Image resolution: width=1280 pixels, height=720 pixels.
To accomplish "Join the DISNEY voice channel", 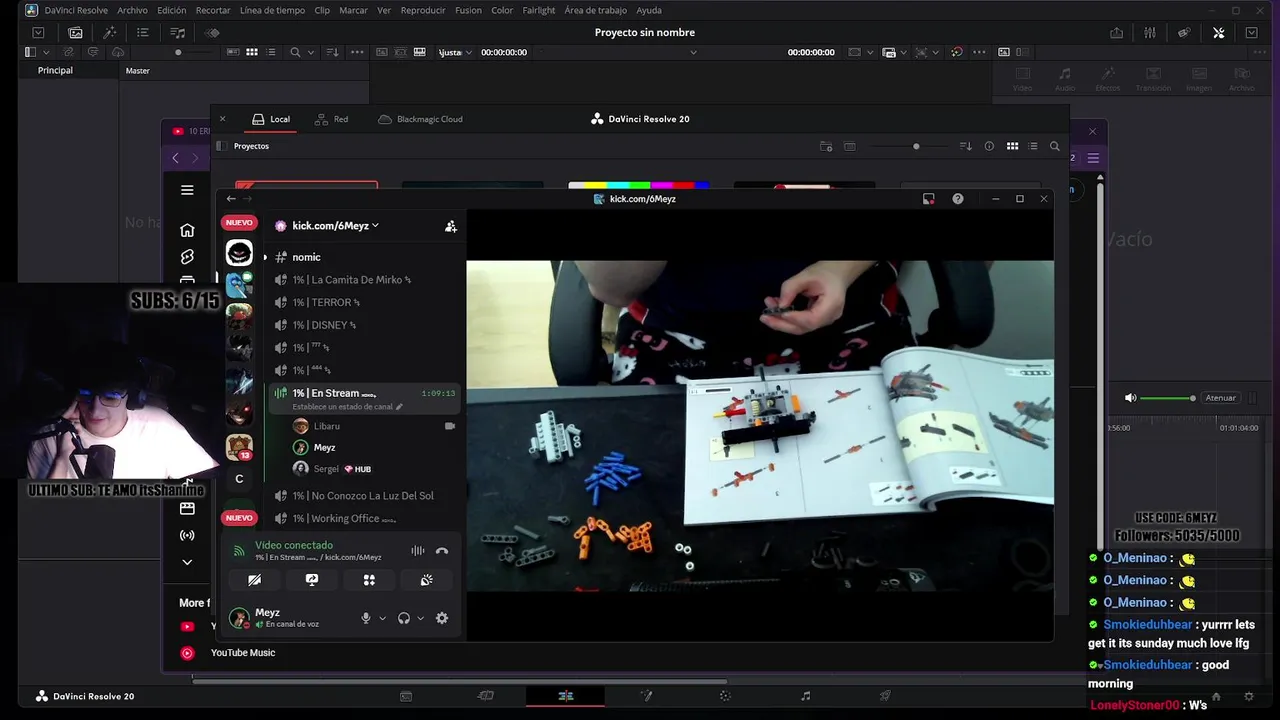I will (362, 325).
